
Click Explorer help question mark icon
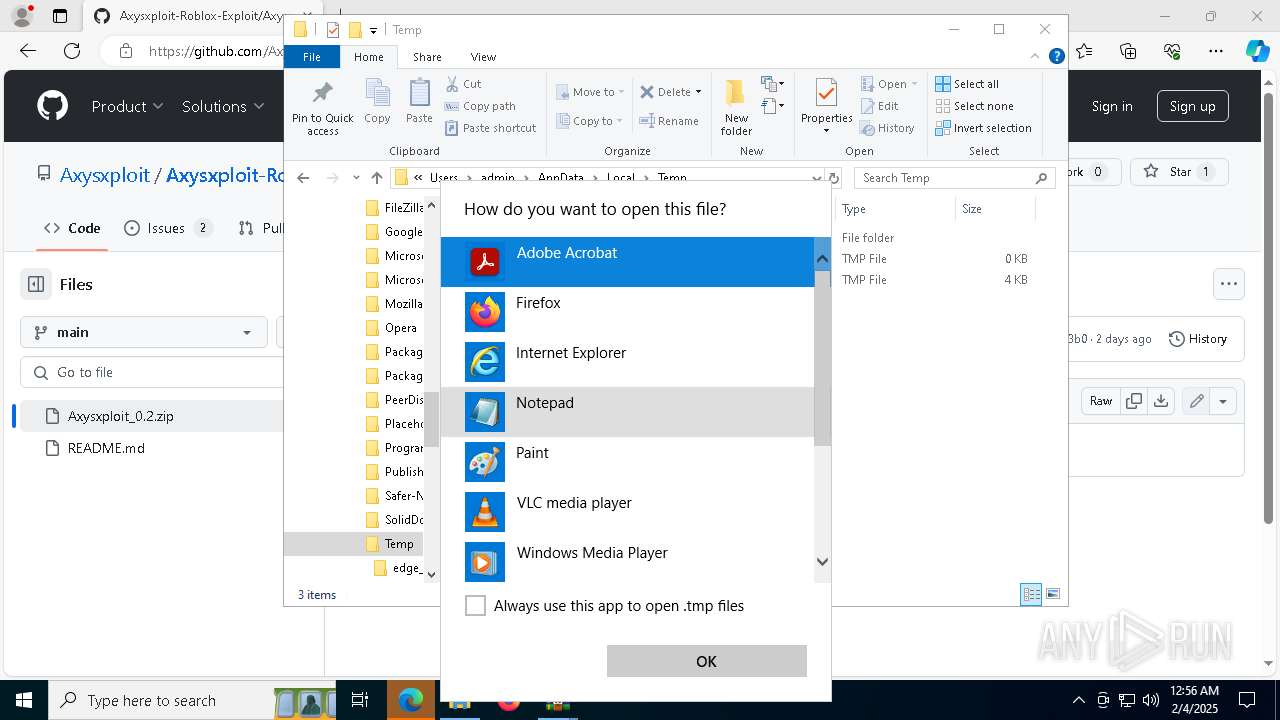(1056, 57)
